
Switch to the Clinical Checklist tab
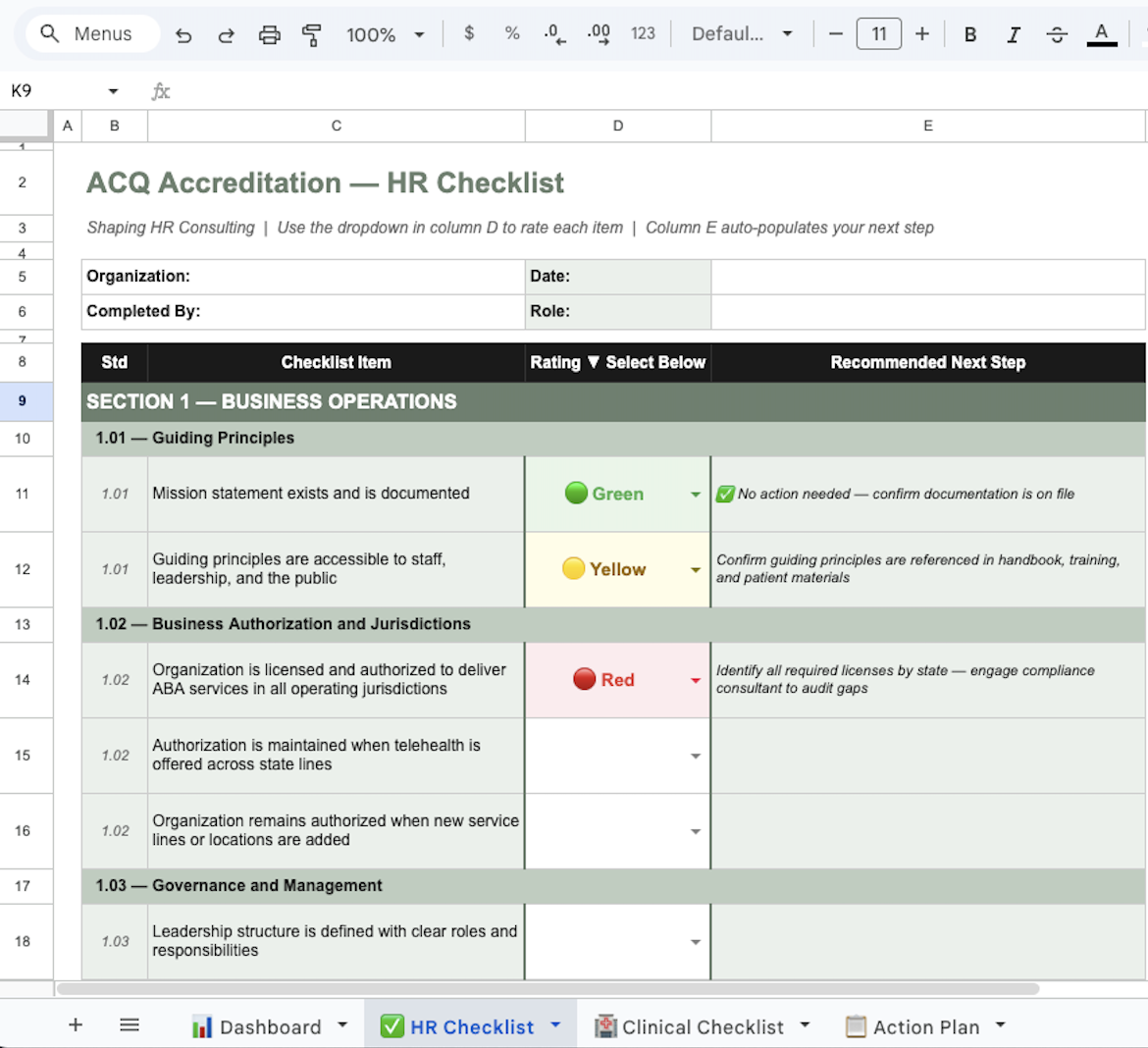[x=689, y=1026]
